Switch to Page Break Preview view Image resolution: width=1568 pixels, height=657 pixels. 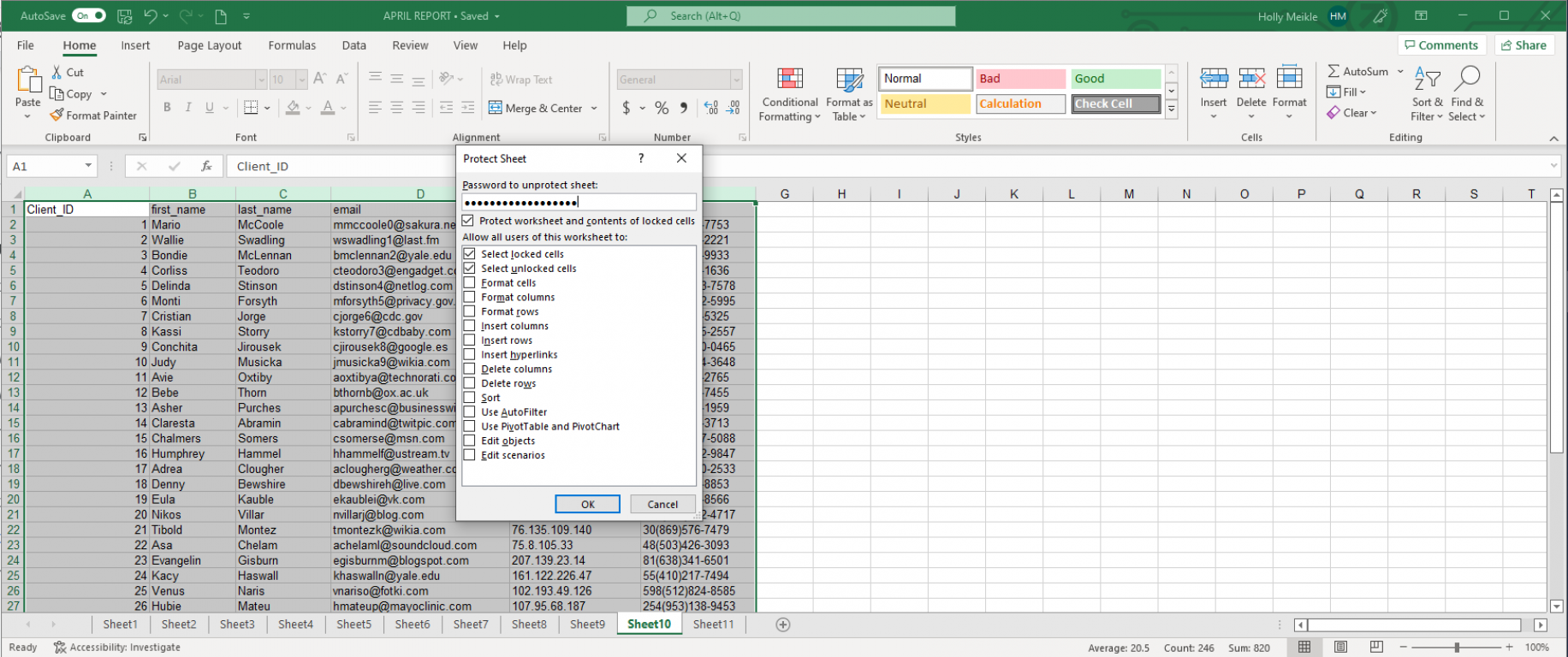1376,648
